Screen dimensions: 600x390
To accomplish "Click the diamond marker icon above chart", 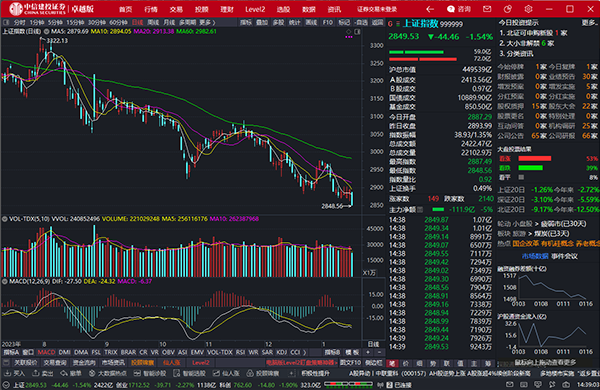I will click(x=349, y=31).
